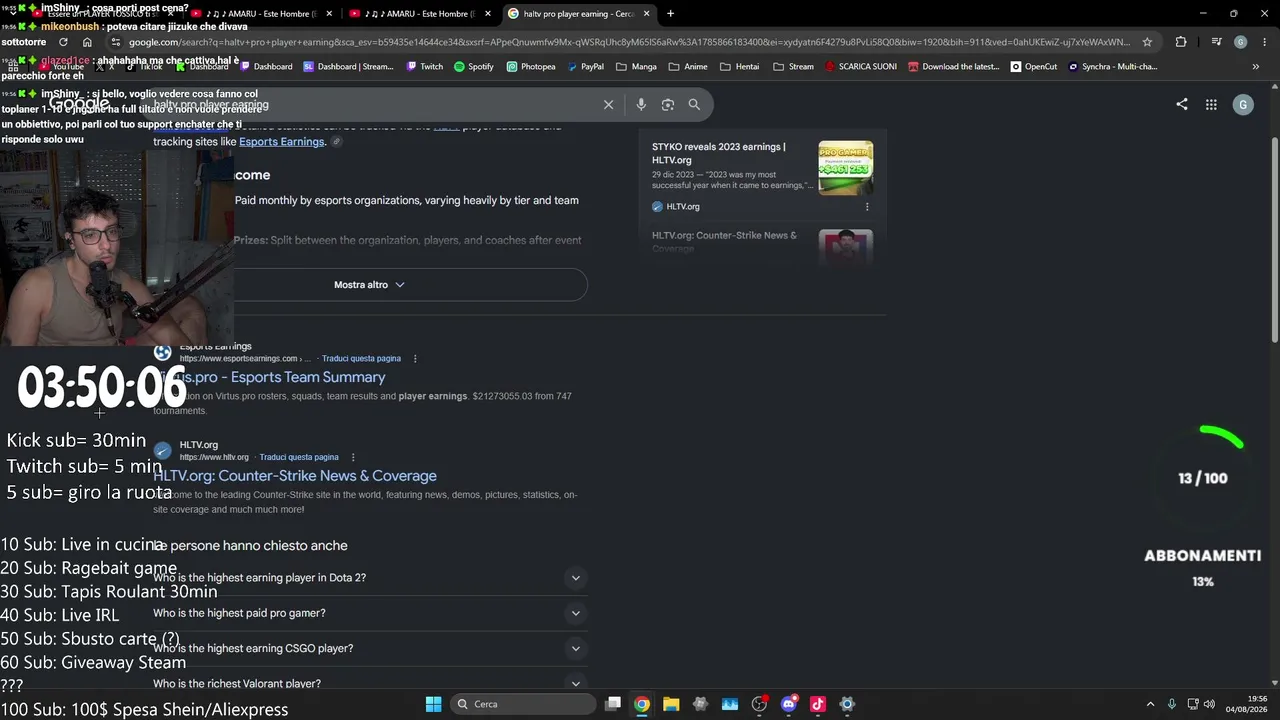Open TikTok from the taskbar

[x=817, y=704]
